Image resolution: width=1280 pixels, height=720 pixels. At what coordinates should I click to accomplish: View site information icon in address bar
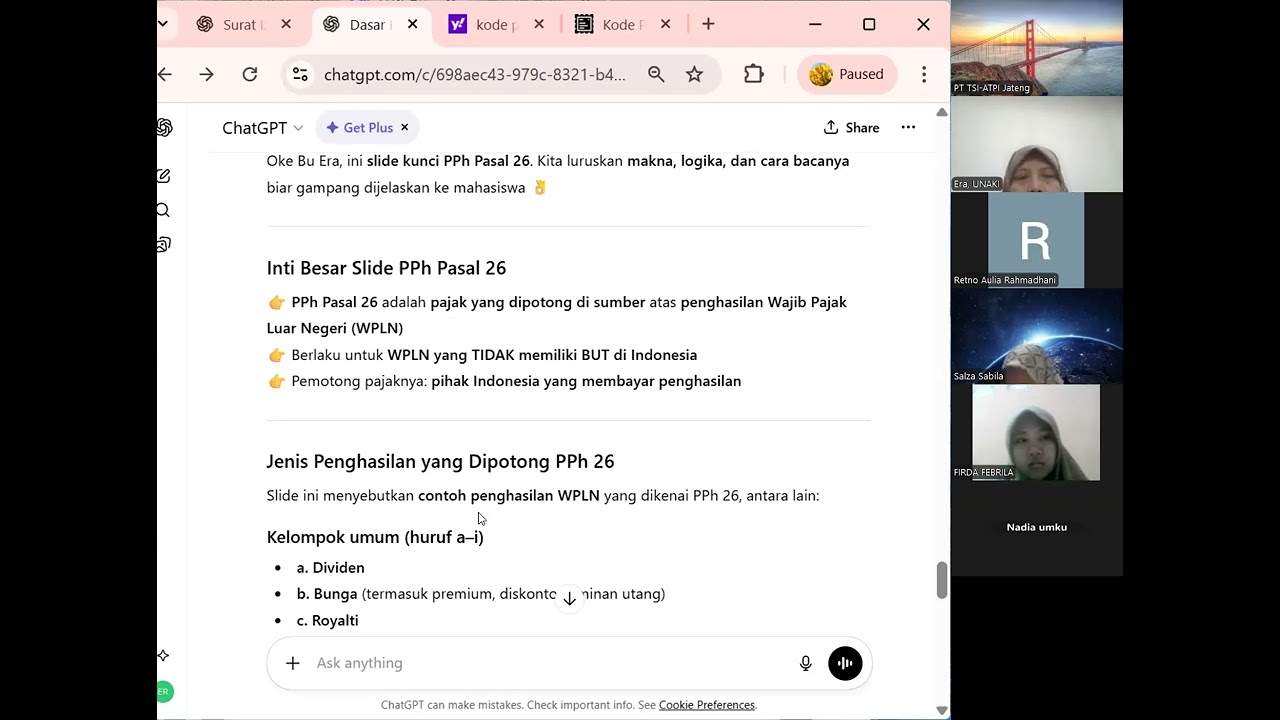click(x=299, y=74)
